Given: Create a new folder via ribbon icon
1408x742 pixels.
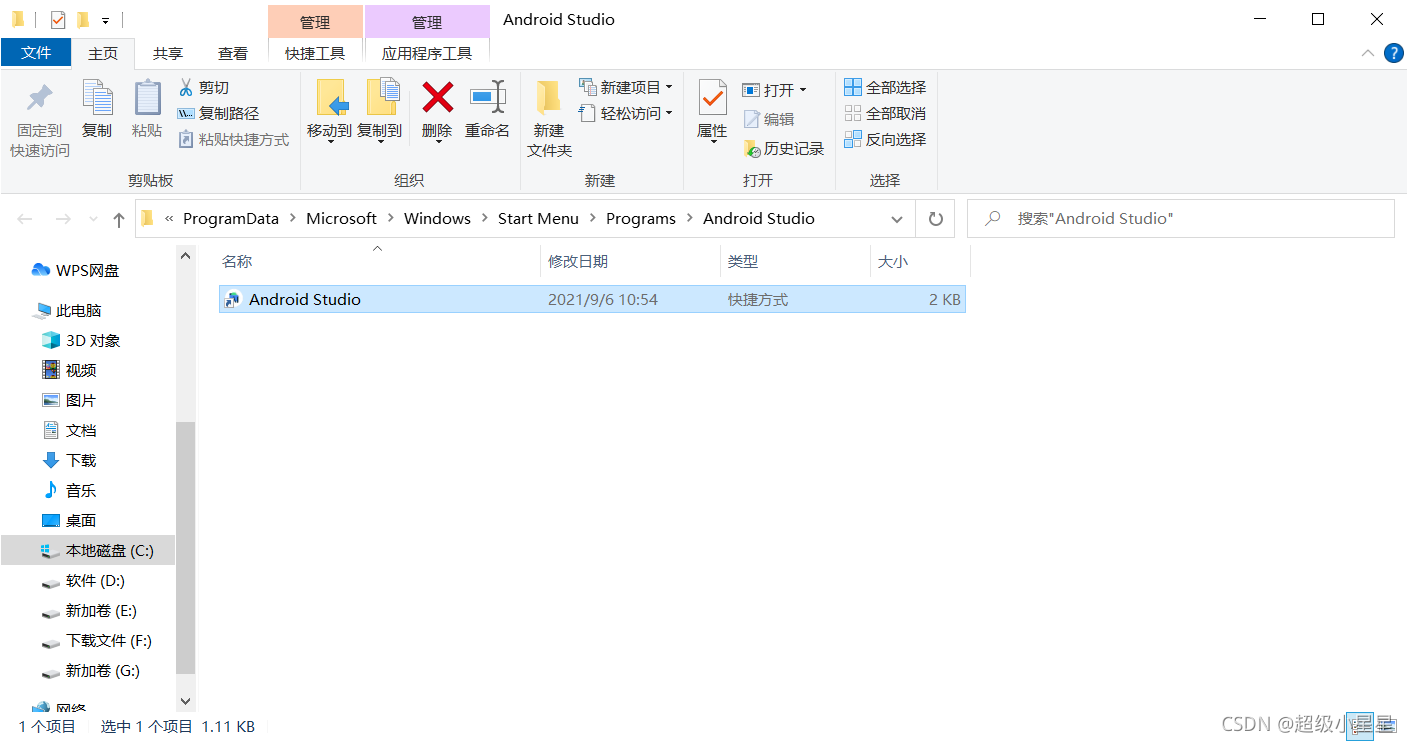Looking at the screenshot, I should 548,98.
